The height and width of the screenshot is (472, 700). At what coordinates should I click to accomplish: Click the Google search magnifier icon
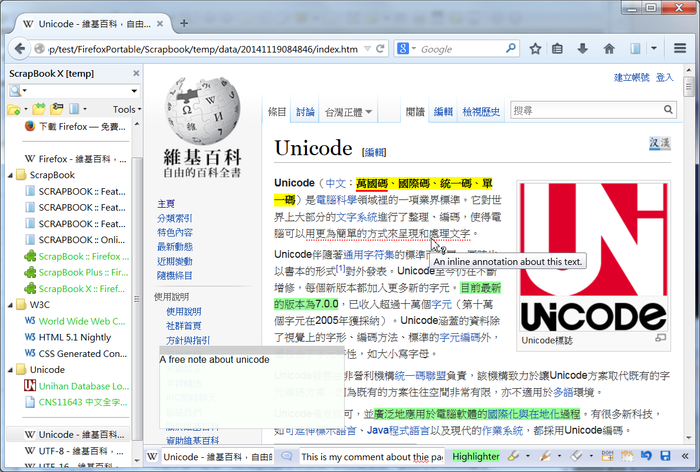click(x=511, y=48)
